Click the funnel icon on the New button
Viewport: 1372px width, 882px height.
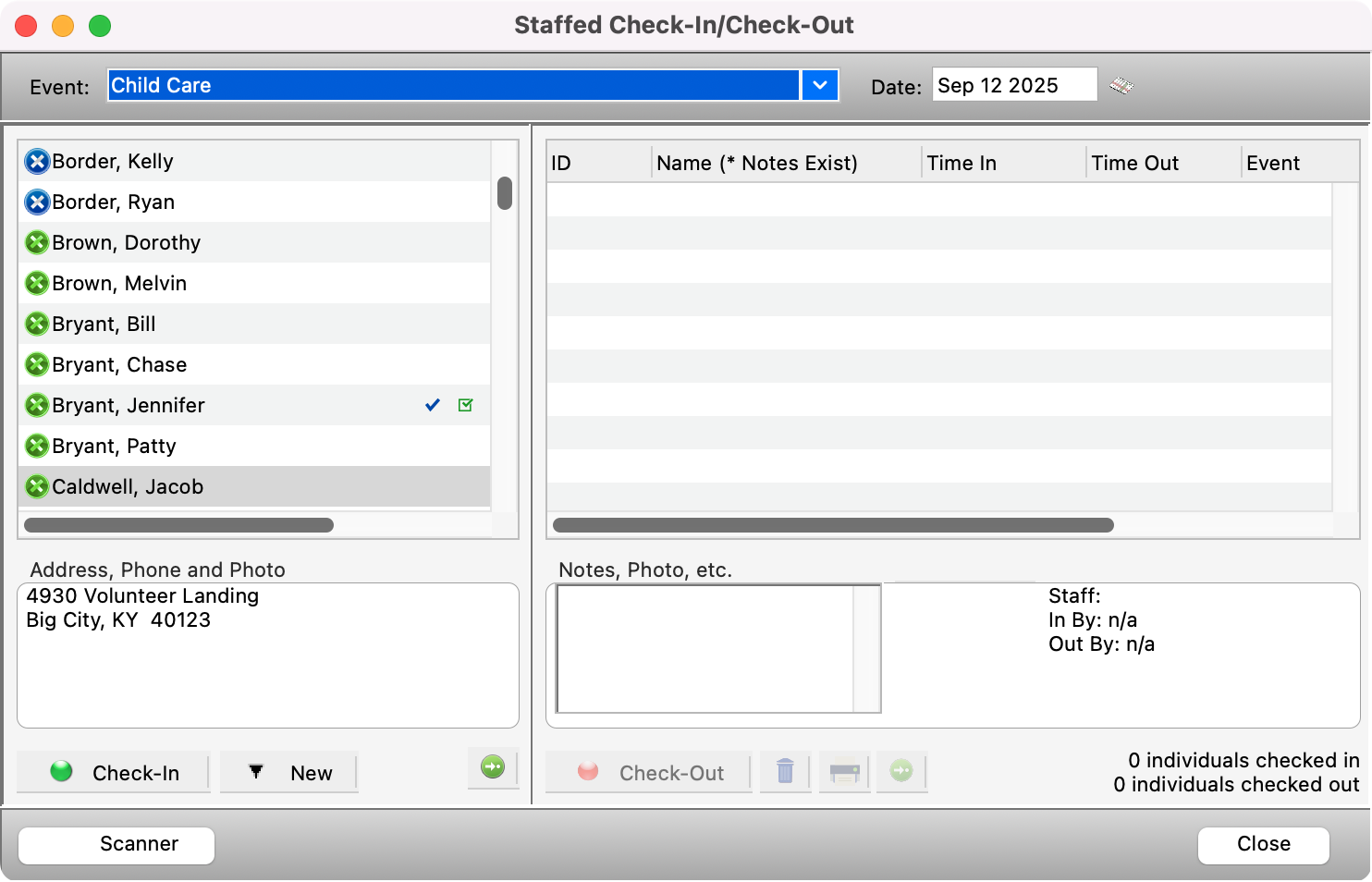256,772
